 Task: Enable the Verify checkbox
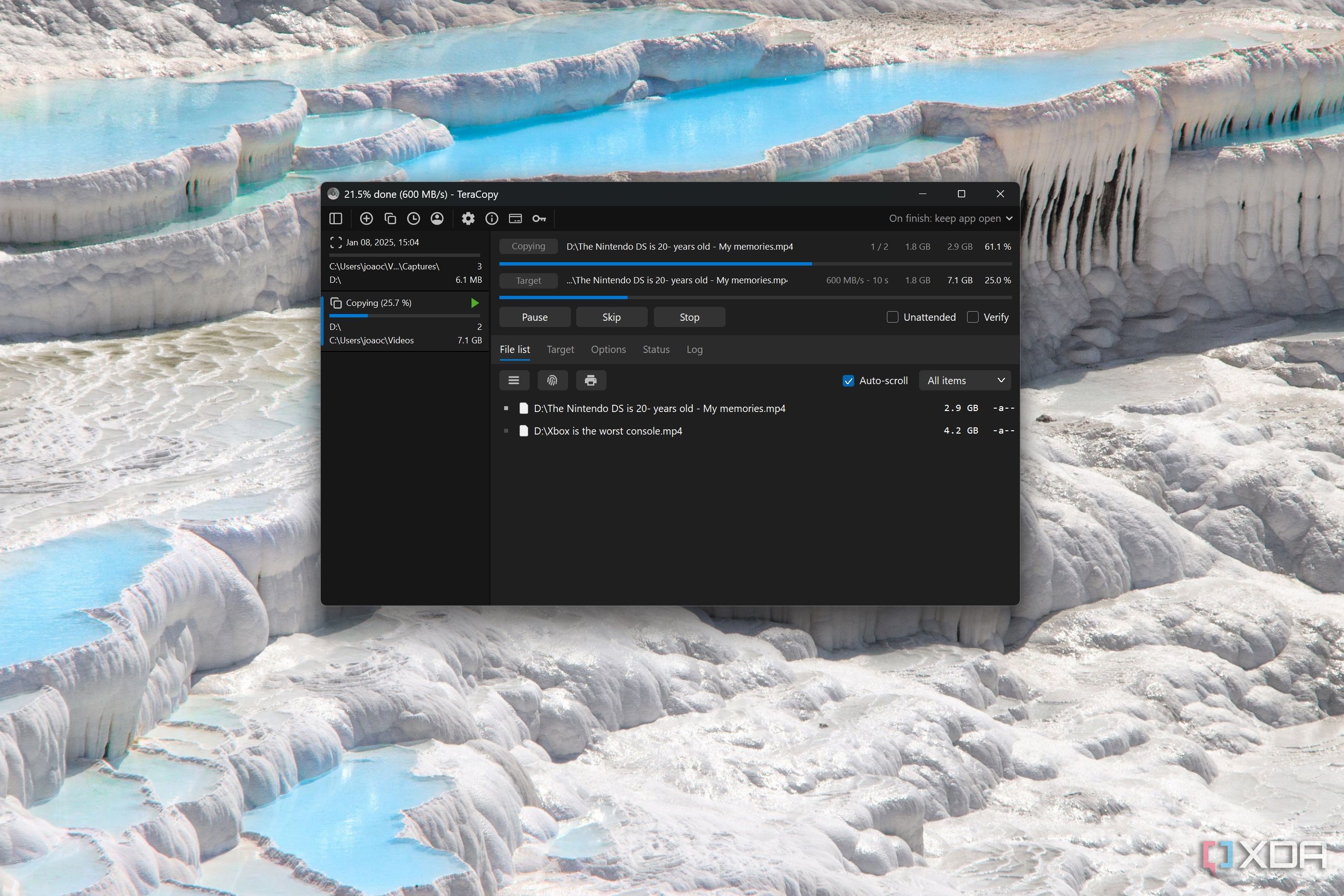tap(972, 316)
